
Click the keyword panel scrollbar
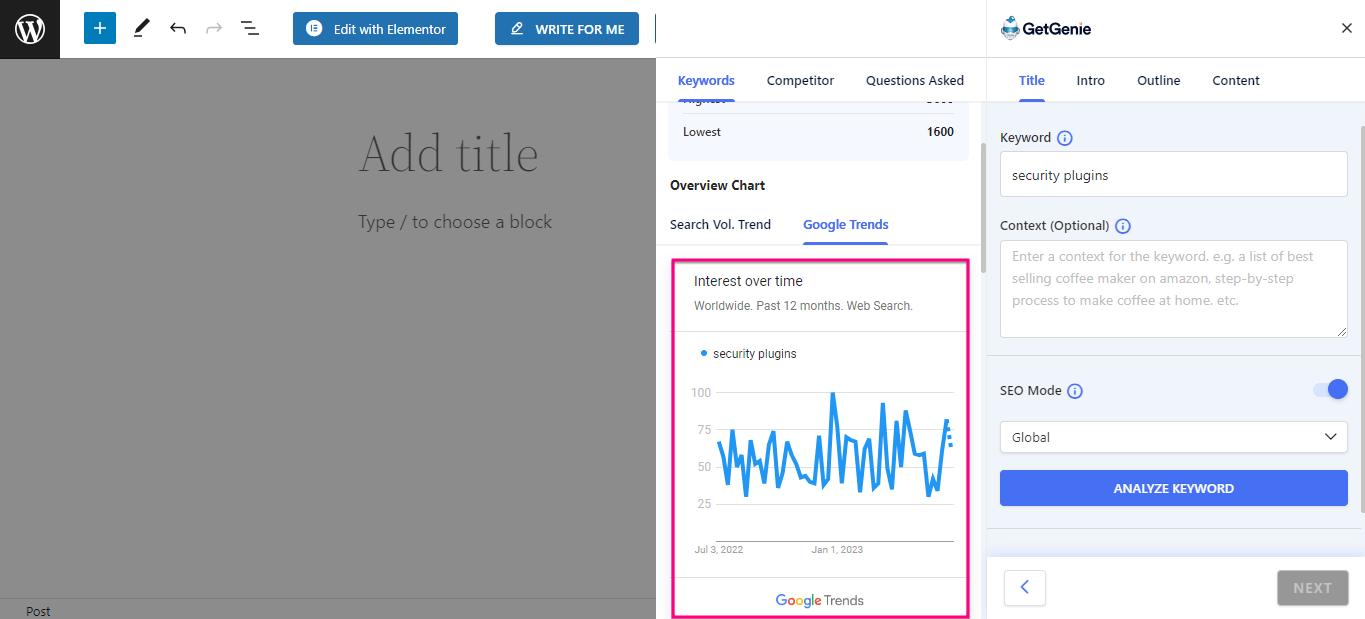983,206
